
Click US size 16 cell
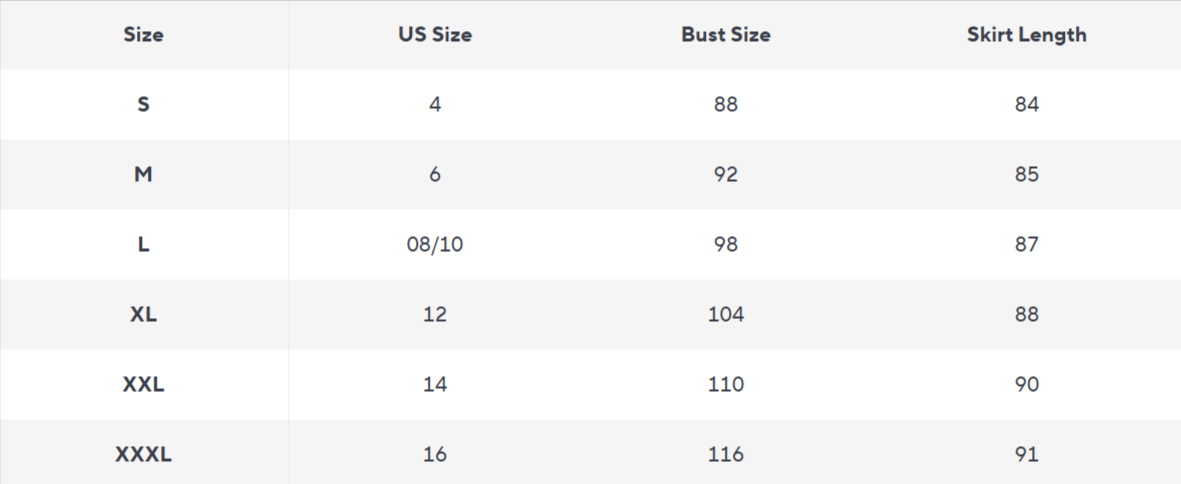(435, 454)
